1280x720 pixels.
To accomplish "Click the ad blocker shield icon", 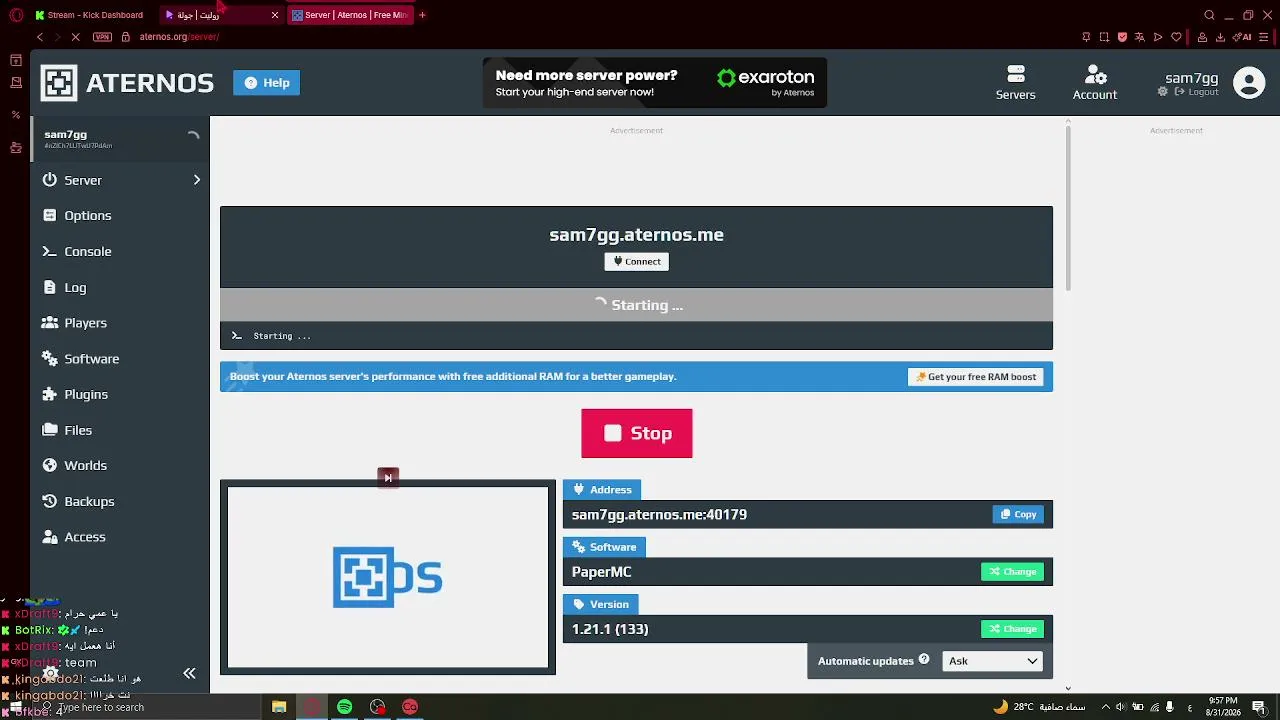I will point(1122,37).
